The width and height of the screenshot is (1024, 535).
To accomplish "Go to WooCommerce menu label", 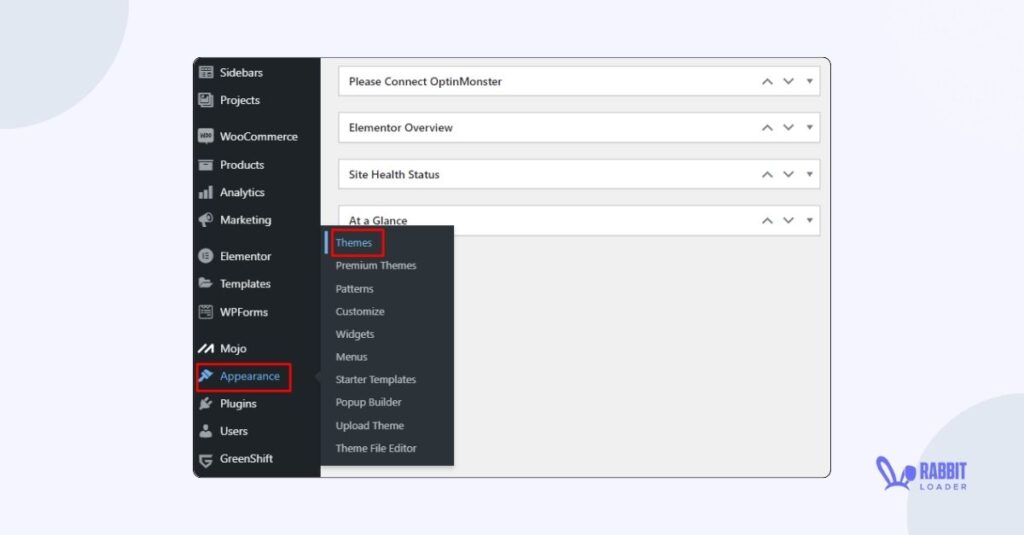I will 259,137.
